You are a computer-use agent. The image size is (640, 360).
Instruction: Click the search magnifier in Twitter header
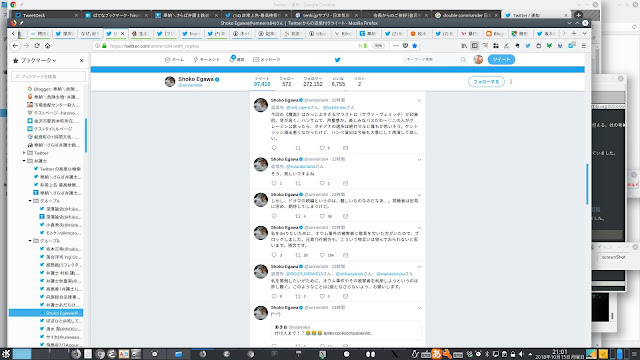coord(463,60)
